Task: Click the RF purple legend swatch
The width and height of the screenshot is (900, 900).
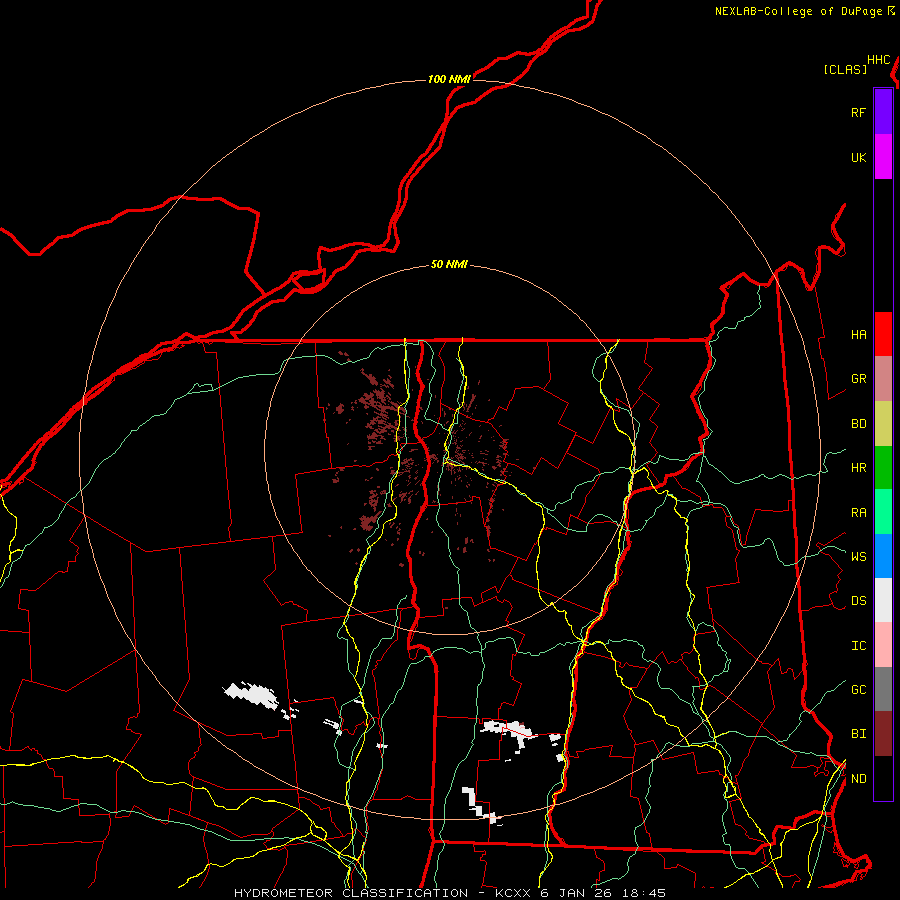Action: [x=883, y=111]
